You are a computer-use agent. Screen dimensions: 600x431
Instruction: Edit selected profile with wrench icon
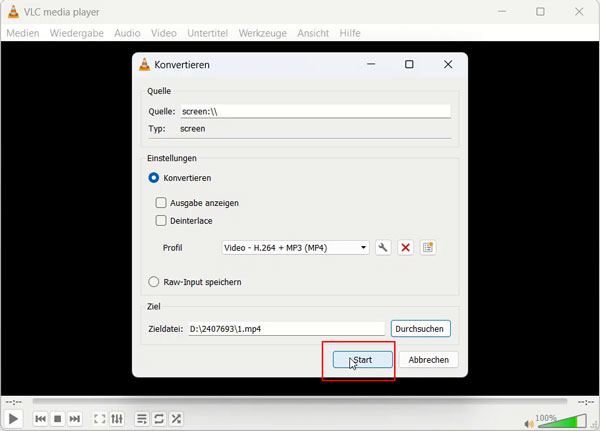pyautogui.click(x=383, y=248)
